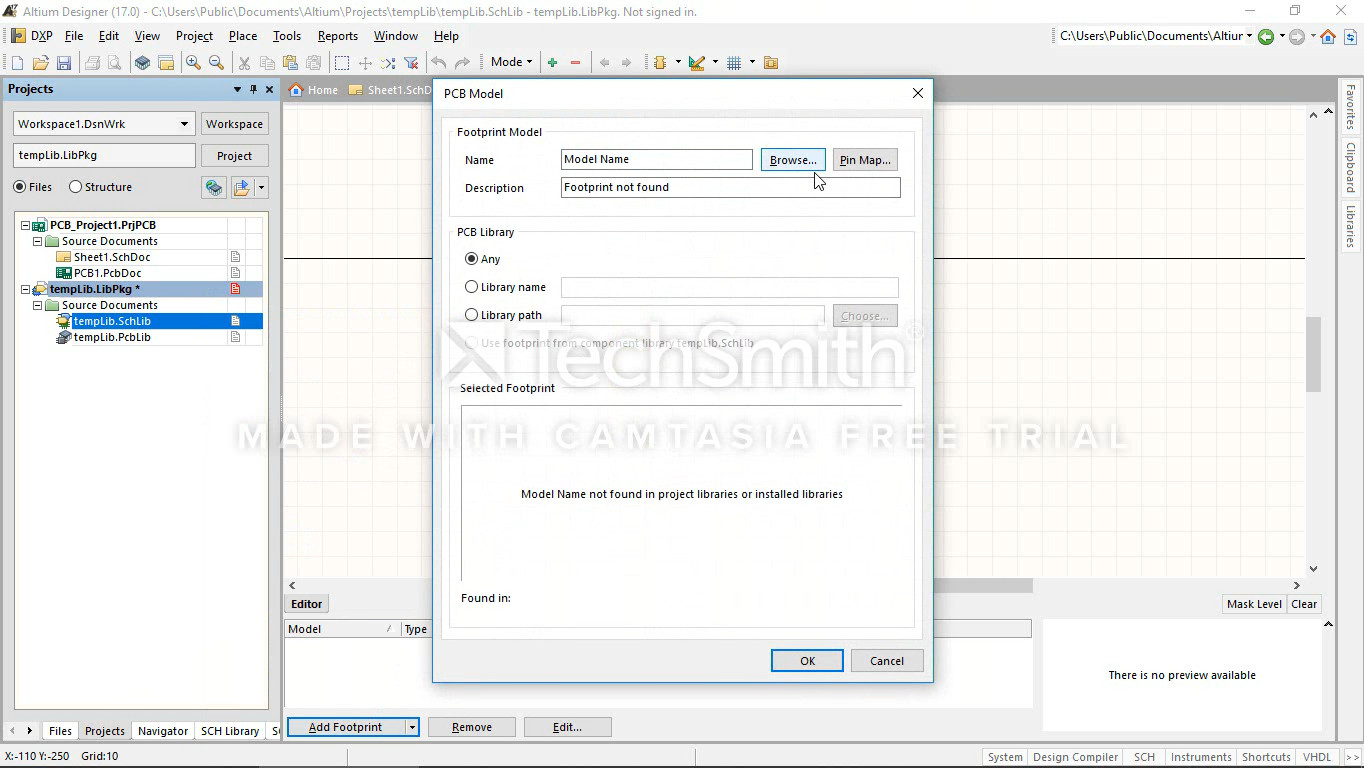Click the red minus toolbar icon
Screen dimensions: 1364x768
click(575, 63)
